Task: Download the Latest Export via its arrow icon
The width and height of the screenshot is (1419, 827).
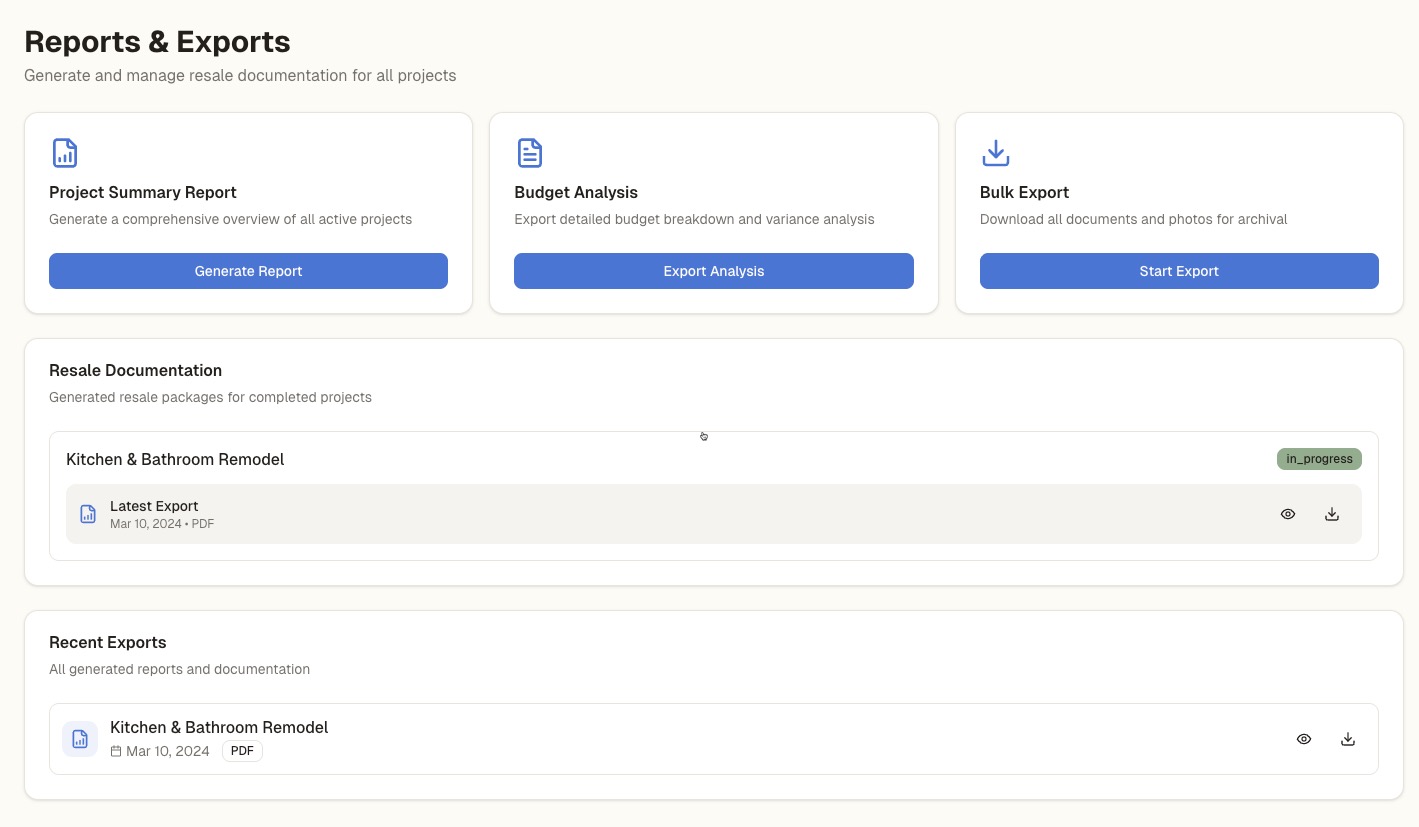Action: [1332, 513]
